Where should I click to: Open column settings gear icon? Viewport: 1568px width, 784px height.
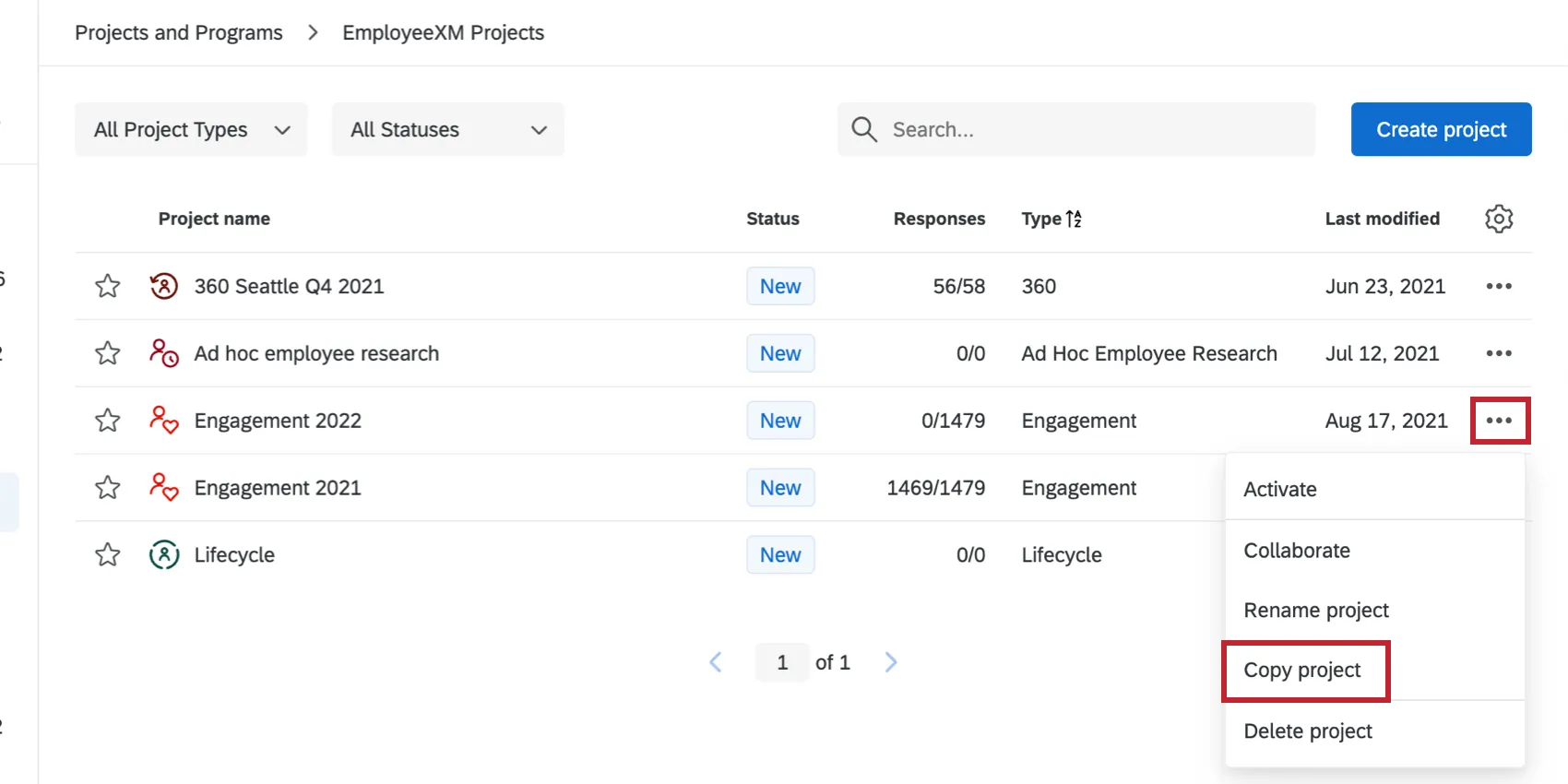click(x=1499, y=219)
